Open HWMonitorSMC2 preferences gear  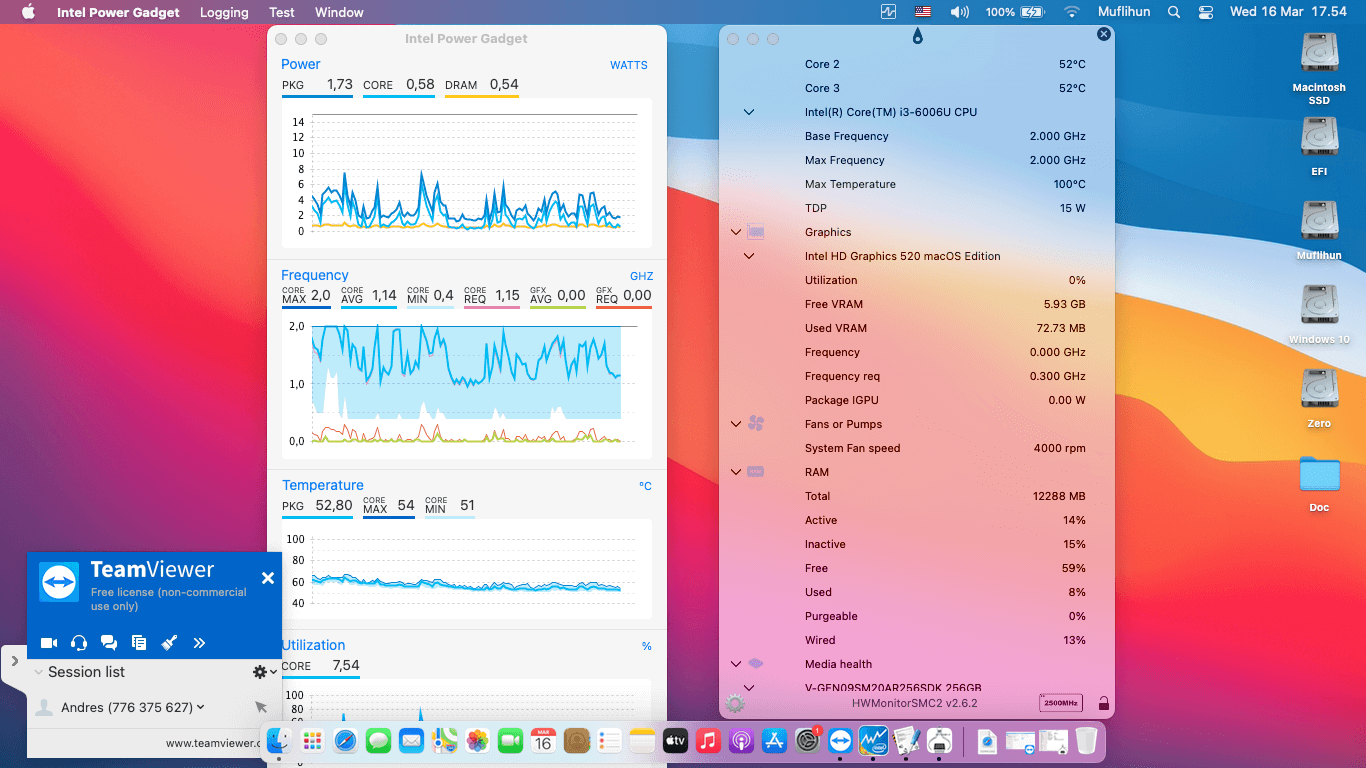coord(734,703)
